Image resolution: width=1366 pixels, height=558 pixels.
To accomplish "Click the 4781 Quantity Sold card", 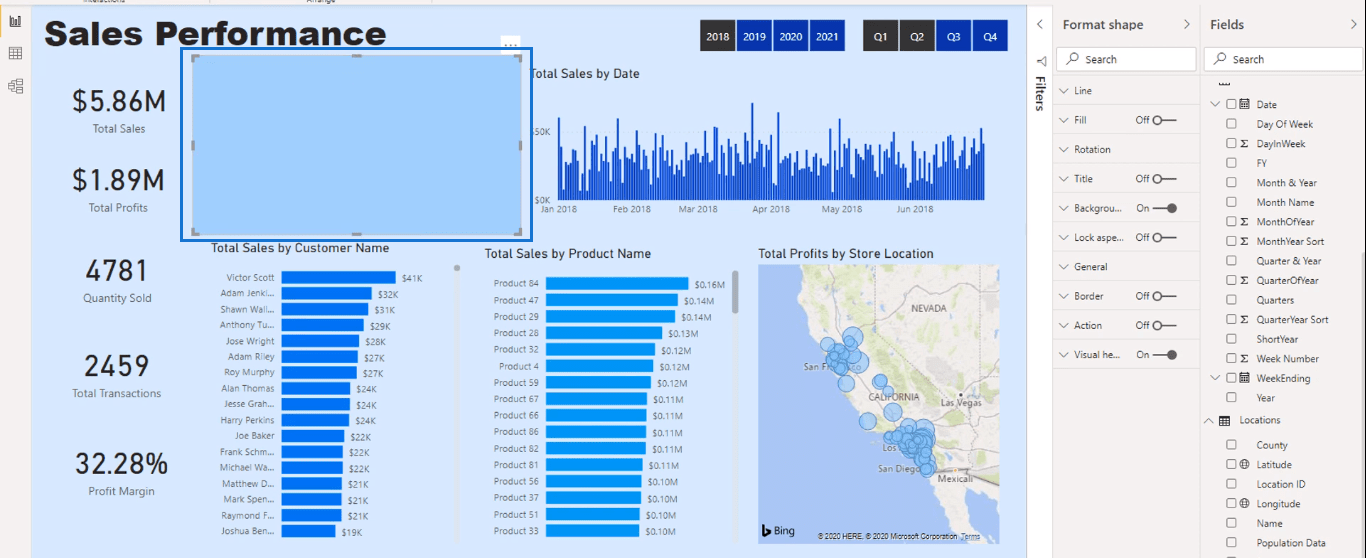I will [118, 280].
